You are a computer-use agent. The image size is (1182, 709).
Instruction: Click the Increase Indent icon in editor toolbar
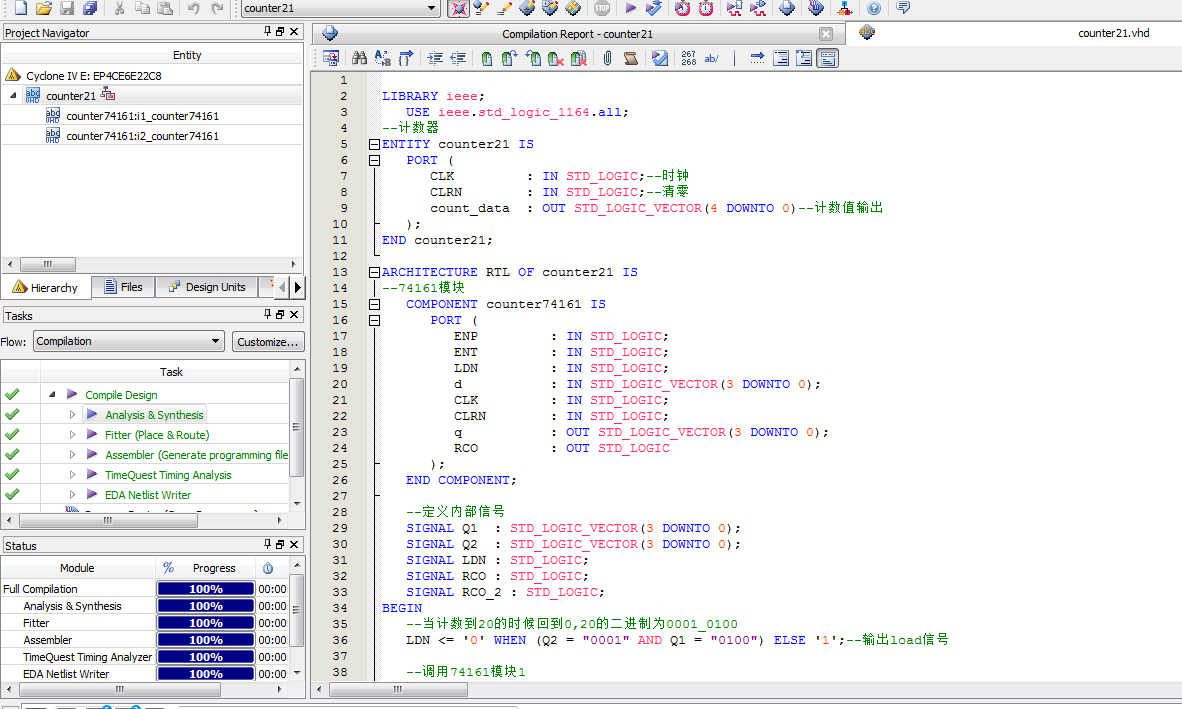click(434, 59)
